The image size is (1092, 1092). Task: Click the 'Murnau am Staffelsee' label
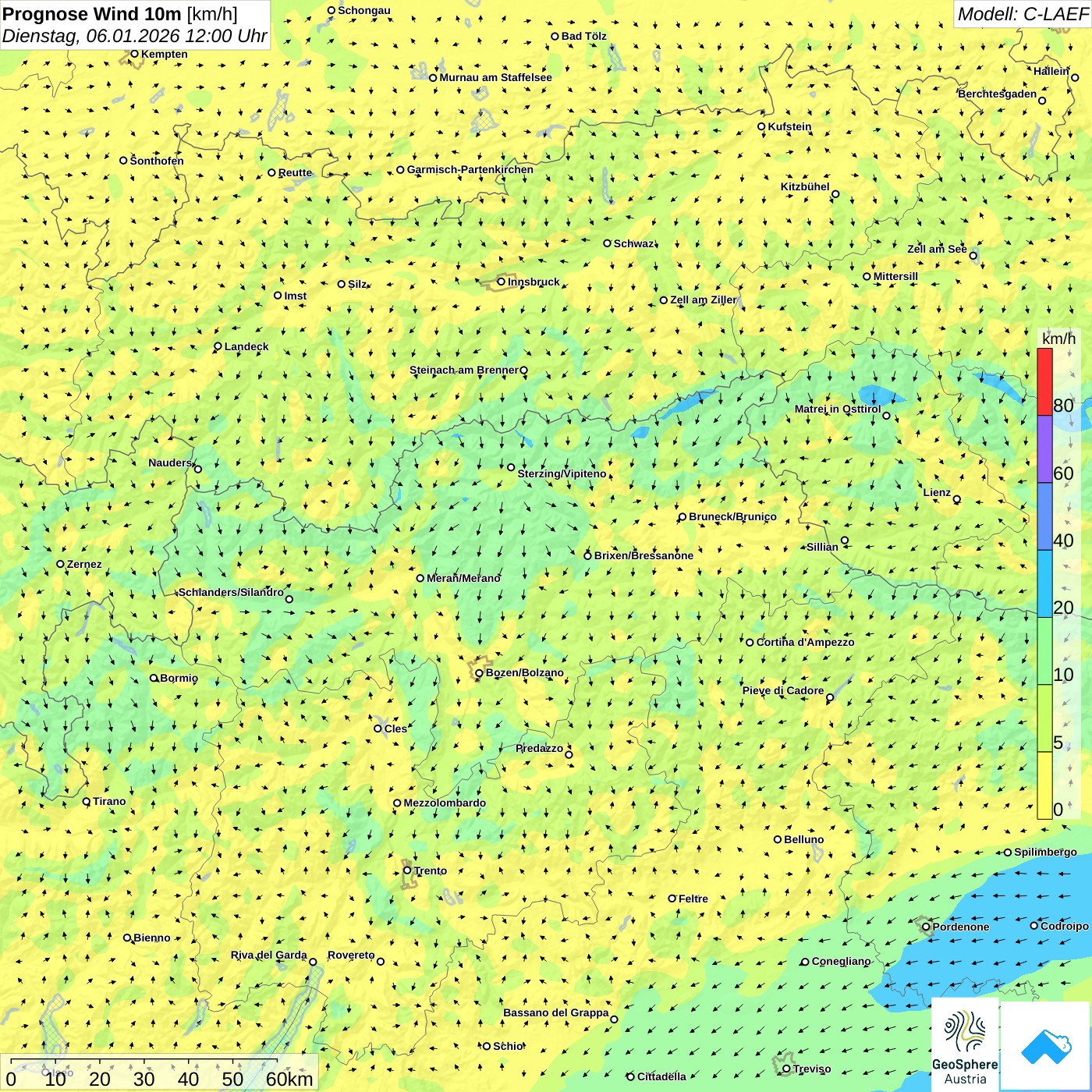495,77
